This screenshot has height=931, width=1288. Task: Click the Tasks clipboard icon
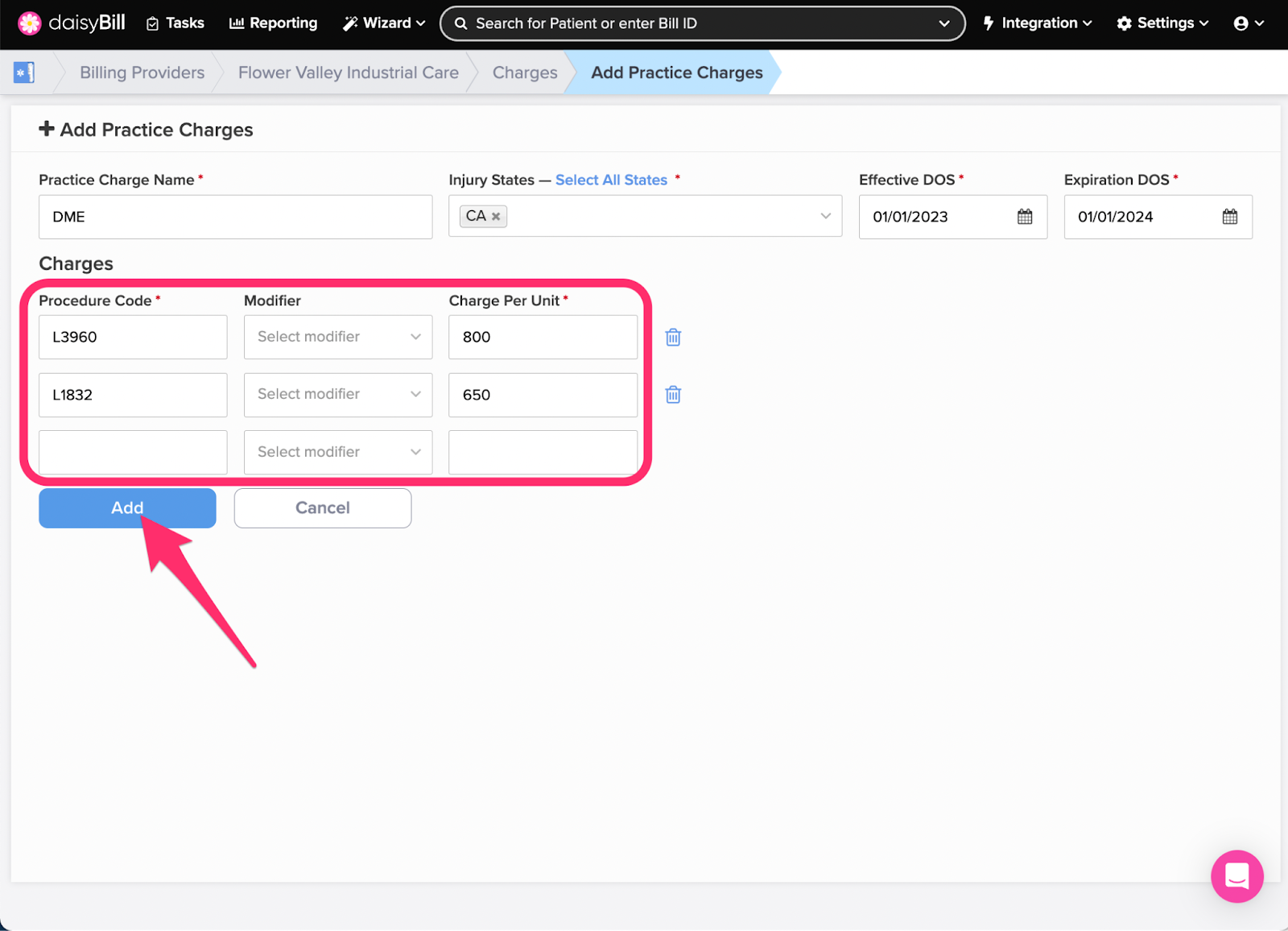pyautogui.click(x=152, y=24)
